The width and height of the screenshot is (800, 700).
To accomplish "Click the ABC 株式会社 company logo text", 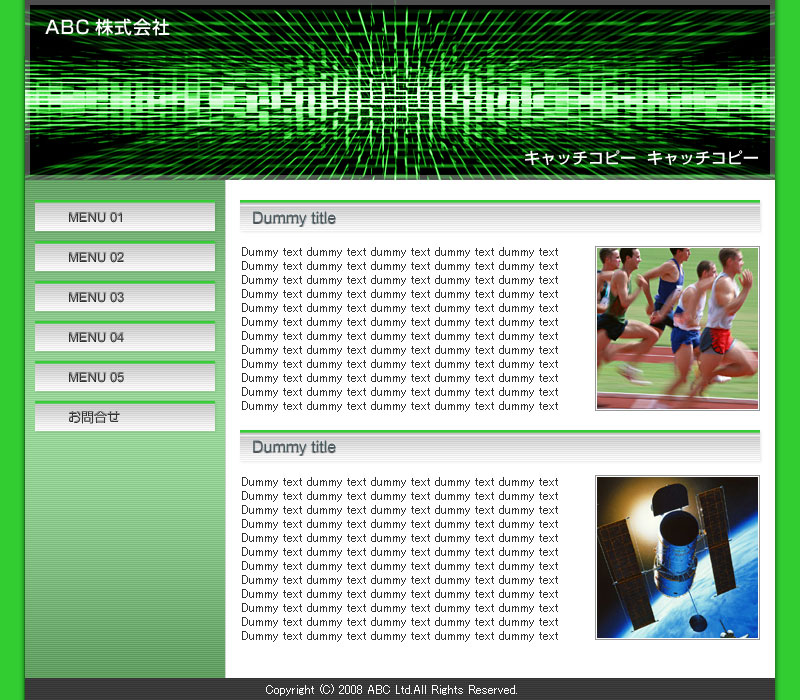I will point(107,27).
